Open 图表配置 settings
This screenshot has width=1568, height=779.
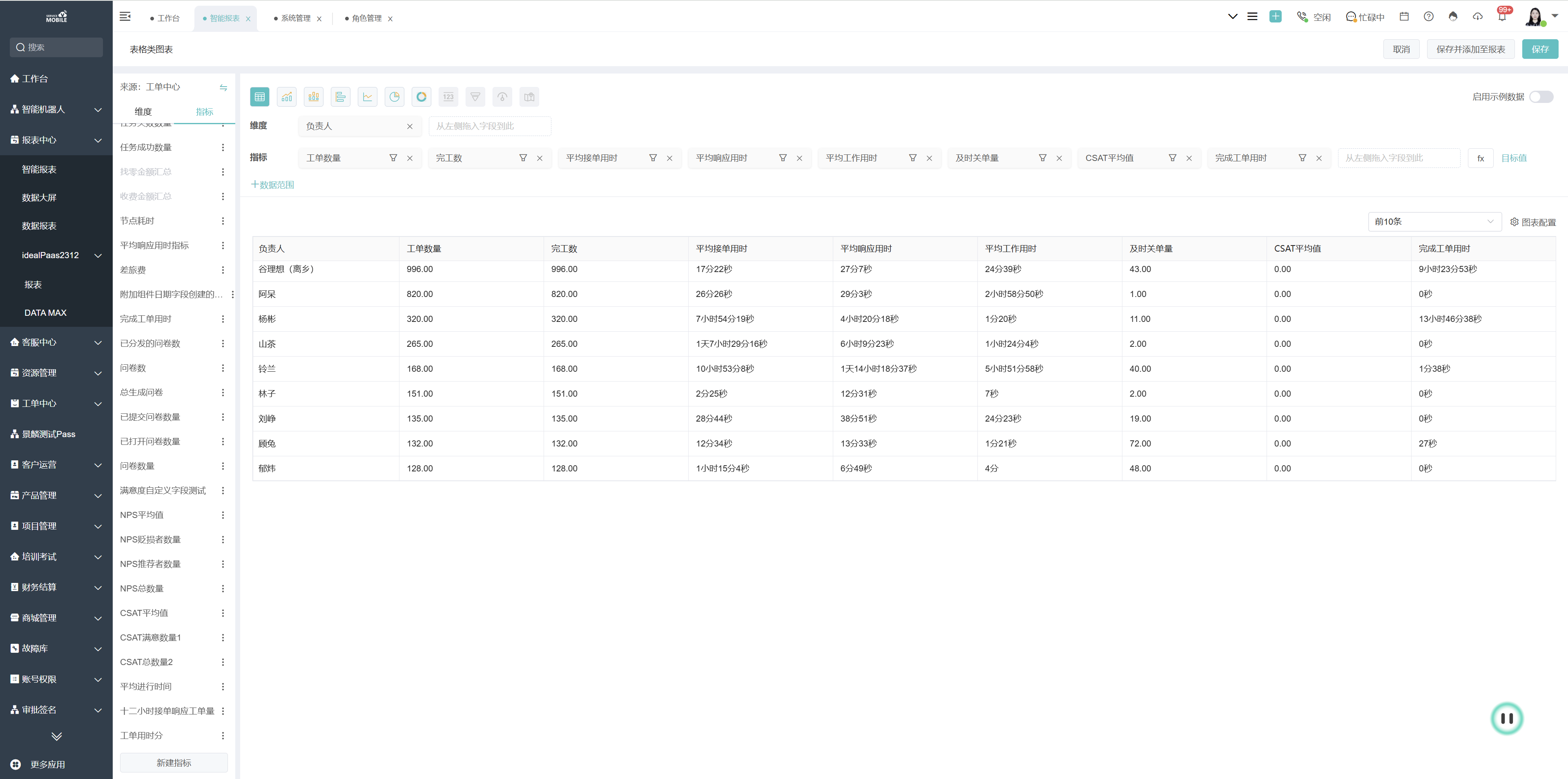click(1533, 222)
